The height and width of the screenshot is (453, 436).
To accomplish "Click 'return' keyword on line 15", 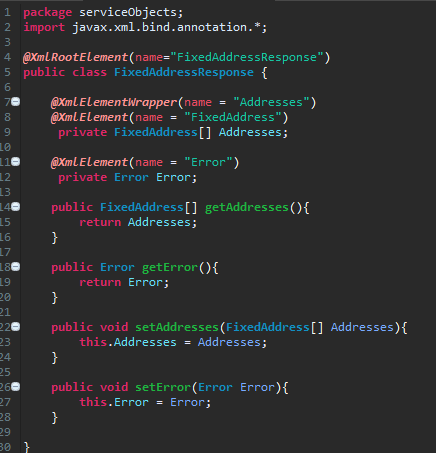I will 100,222.
